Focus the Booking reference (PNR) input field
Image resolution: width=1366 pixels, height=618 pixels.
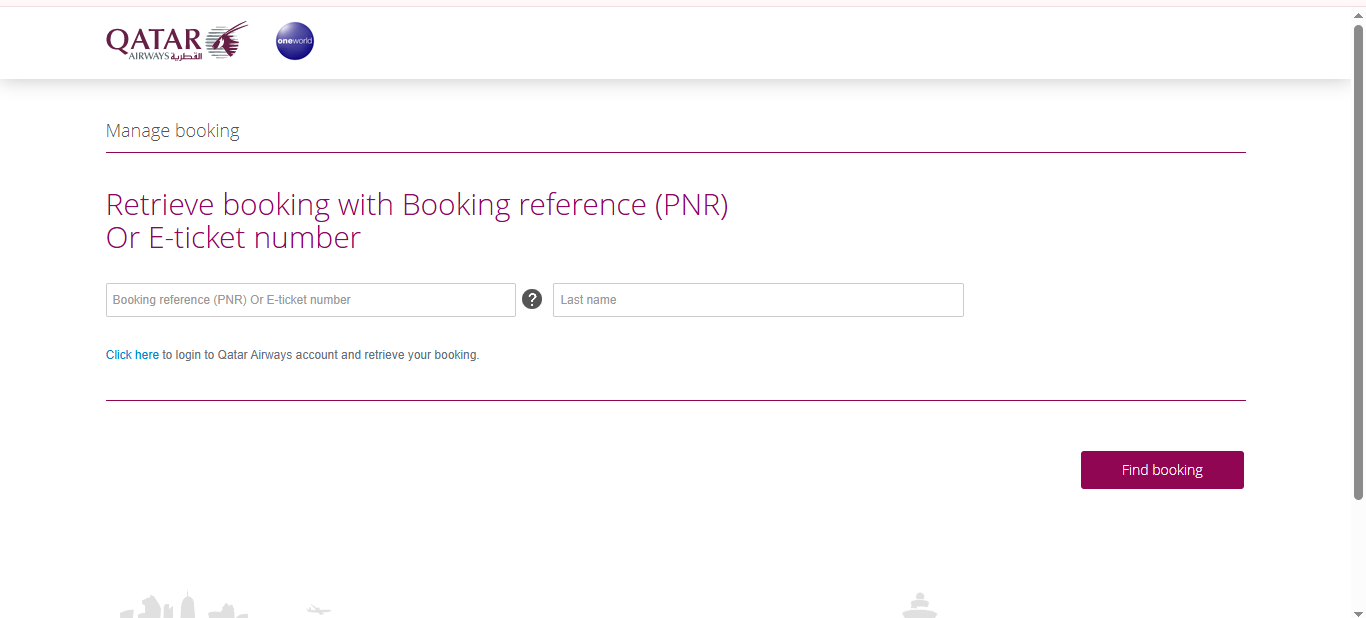[311, 300]
